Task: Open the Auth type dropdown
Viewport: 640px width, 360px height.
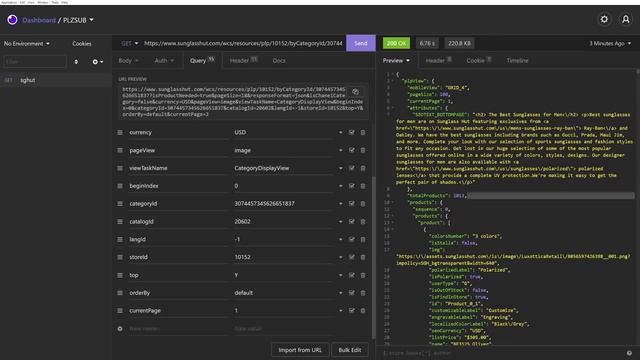Action: (x=164, y=60)
